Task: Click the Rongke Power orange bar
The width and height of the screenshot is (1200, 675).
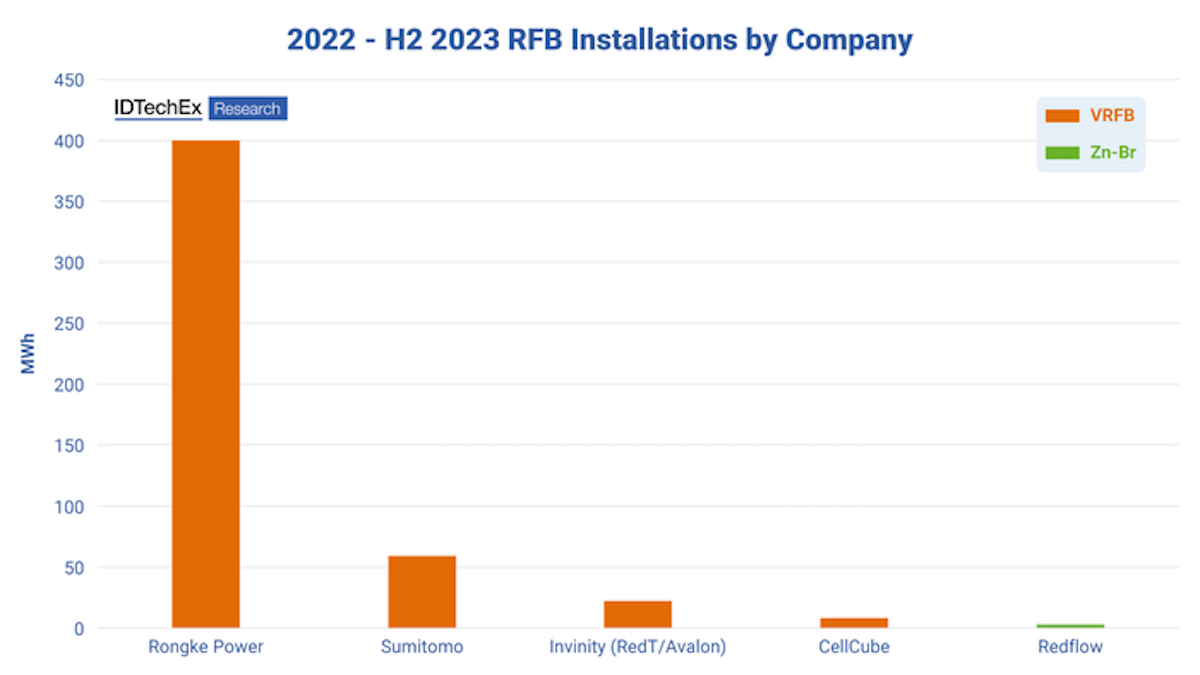Action: click(x=205, y=384)
